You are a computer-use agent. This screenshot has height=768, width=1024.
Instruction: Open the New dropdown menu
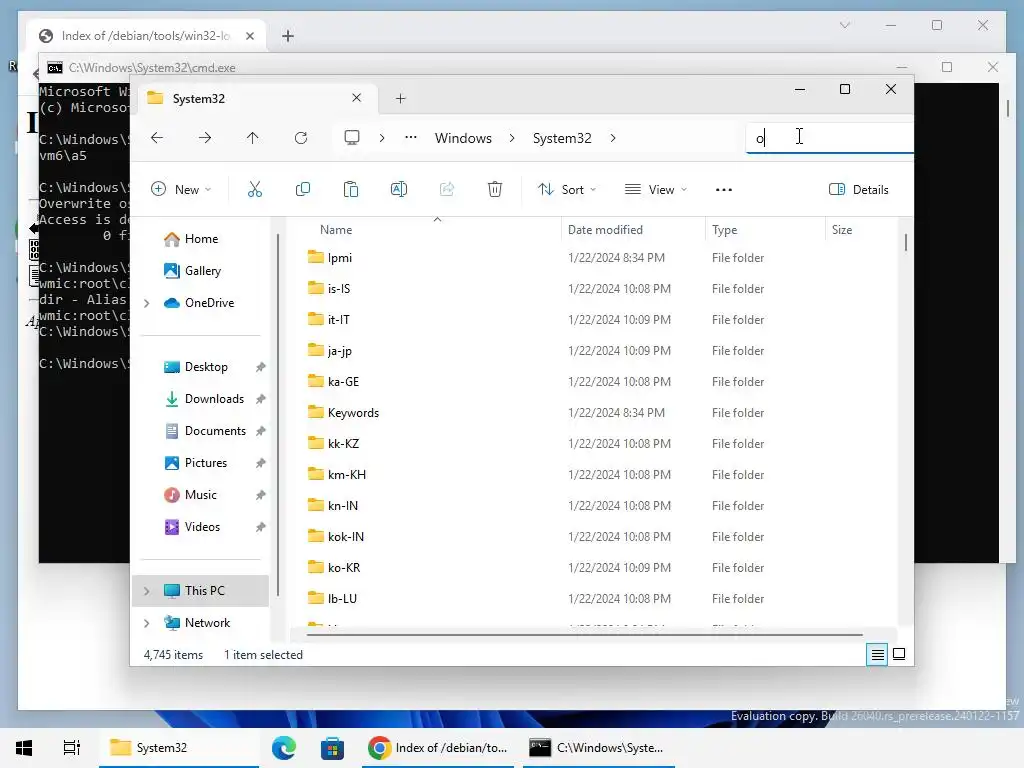(182, 189)
